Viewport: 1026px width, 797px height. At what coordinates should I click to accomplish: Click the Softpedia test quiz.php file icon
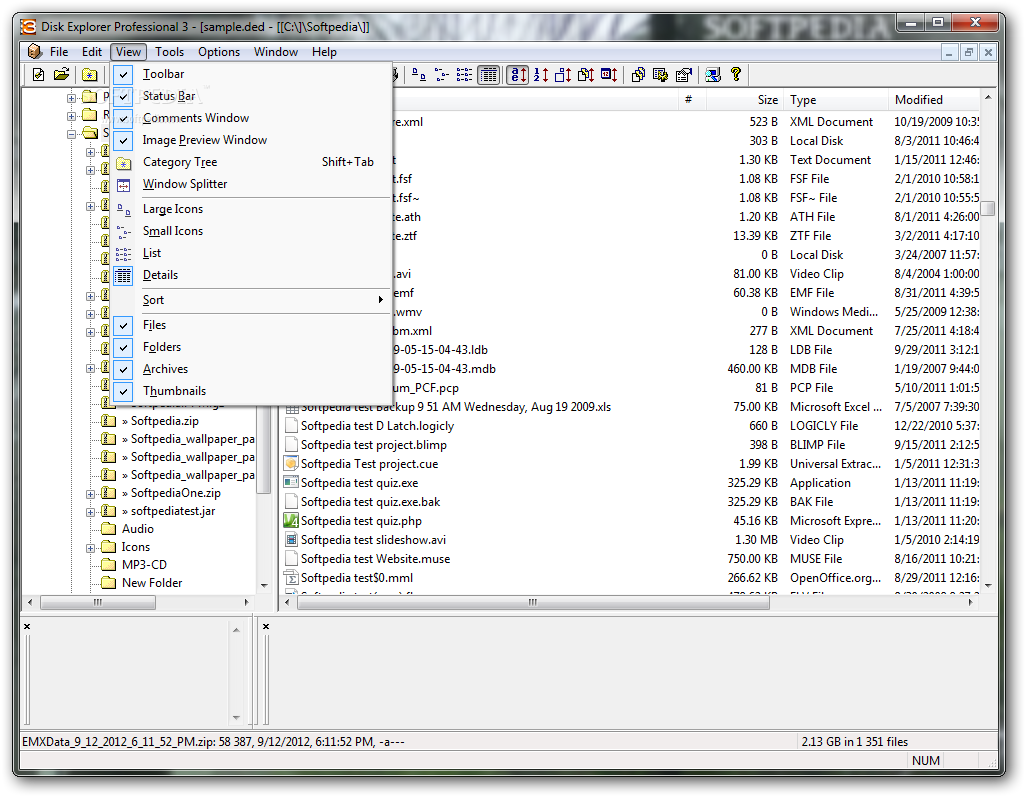(x=291, y=521)
